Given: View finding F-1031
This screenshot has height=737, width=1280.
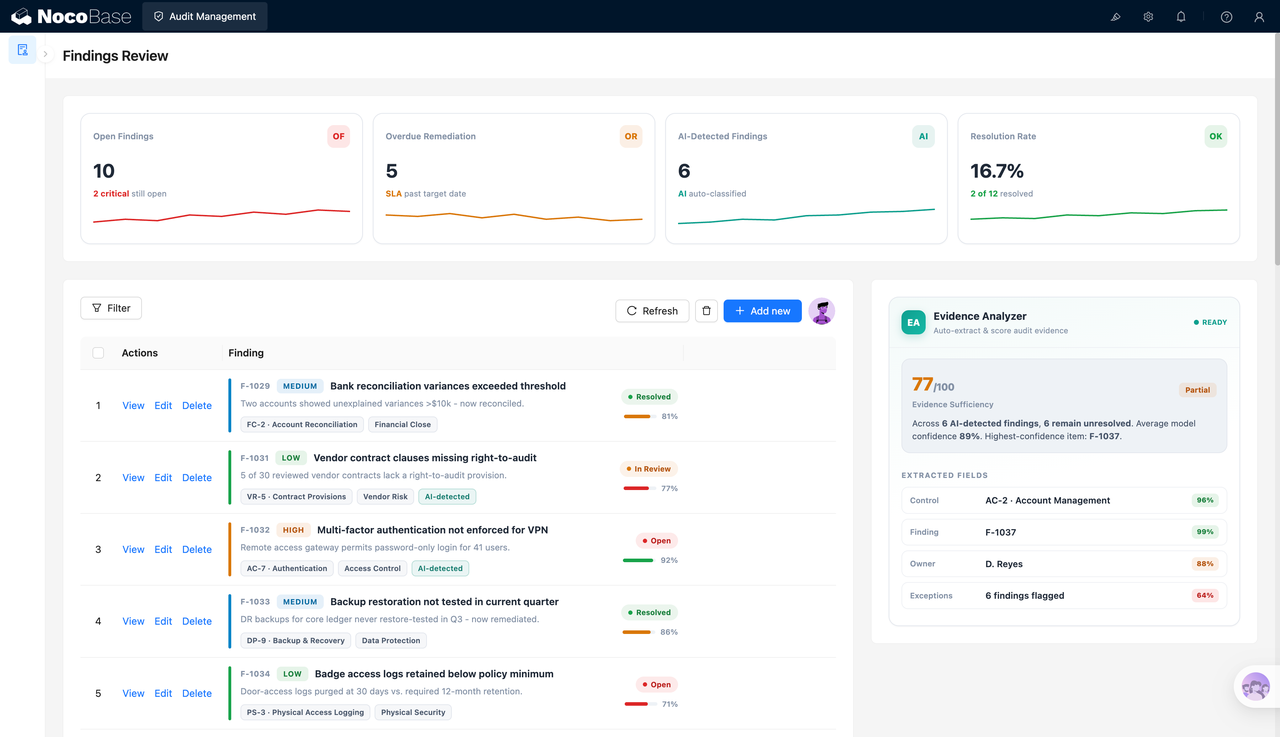Looking at the screenshot, I should point(133,478).
